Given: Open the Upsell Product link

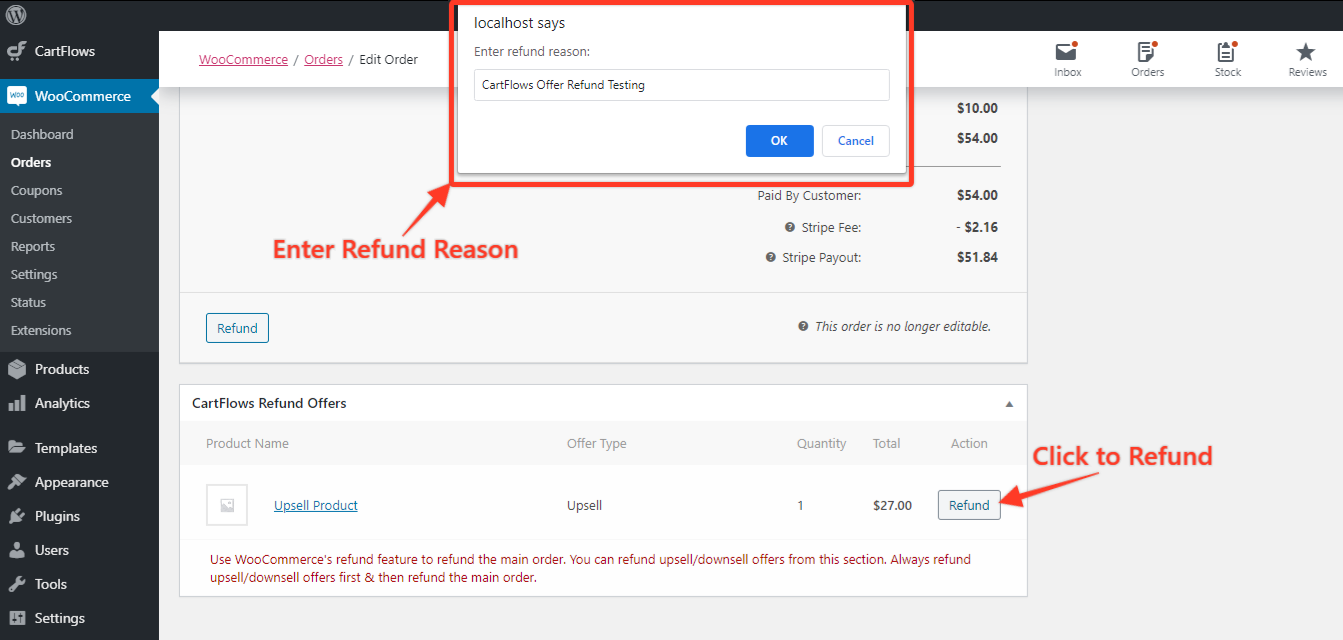Looking at the screenshot, I should coord(315,505).
